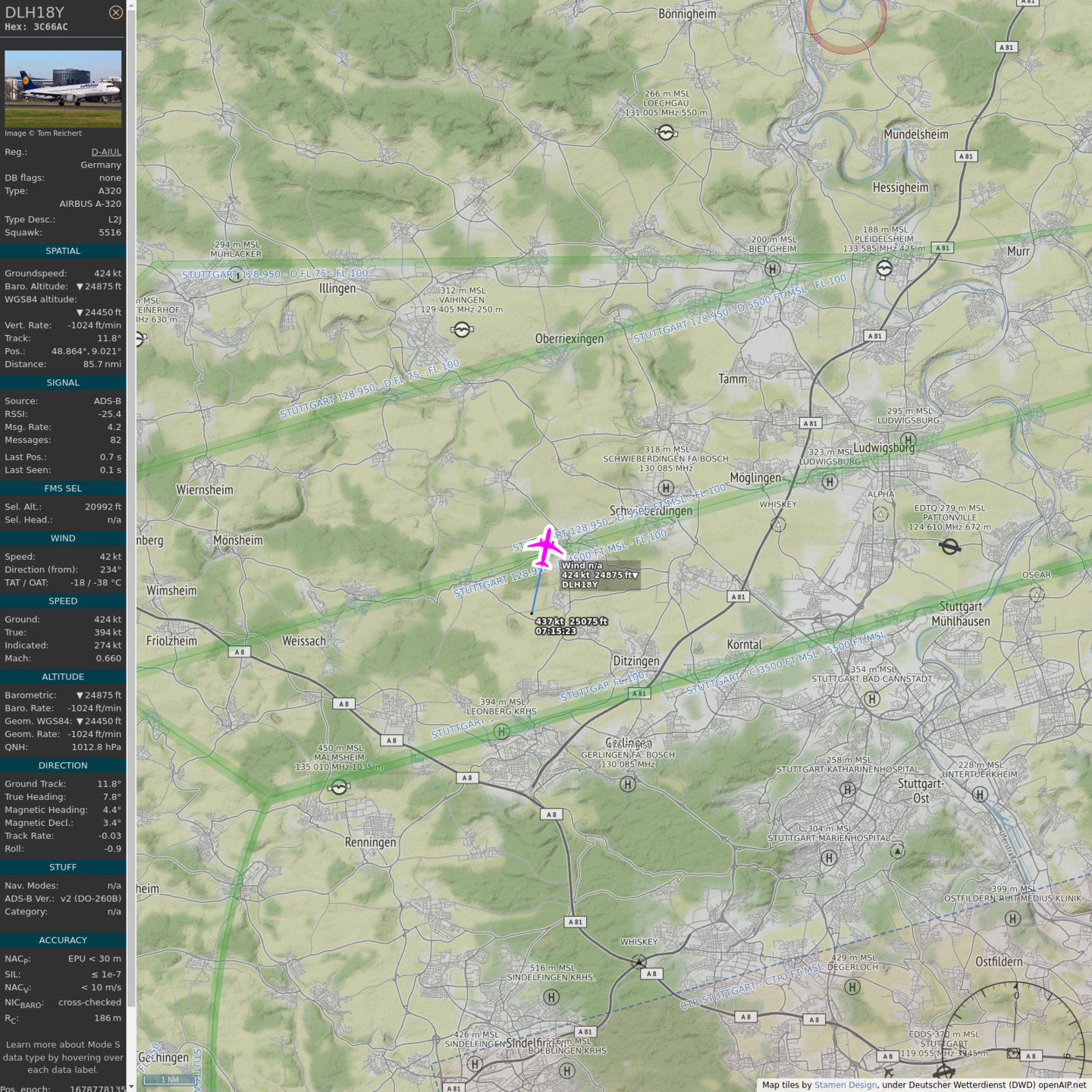Select the Pleidelsheim airfield icon
Viewport: 1092px width, 1092px height.
coord(884,268)
